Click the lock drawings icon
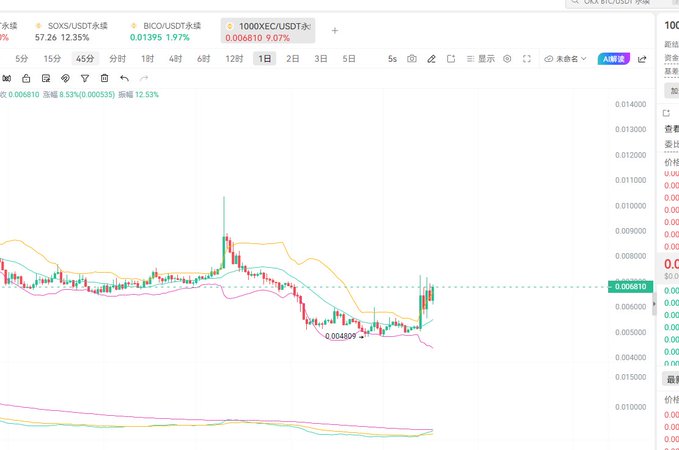 point(26,78)
